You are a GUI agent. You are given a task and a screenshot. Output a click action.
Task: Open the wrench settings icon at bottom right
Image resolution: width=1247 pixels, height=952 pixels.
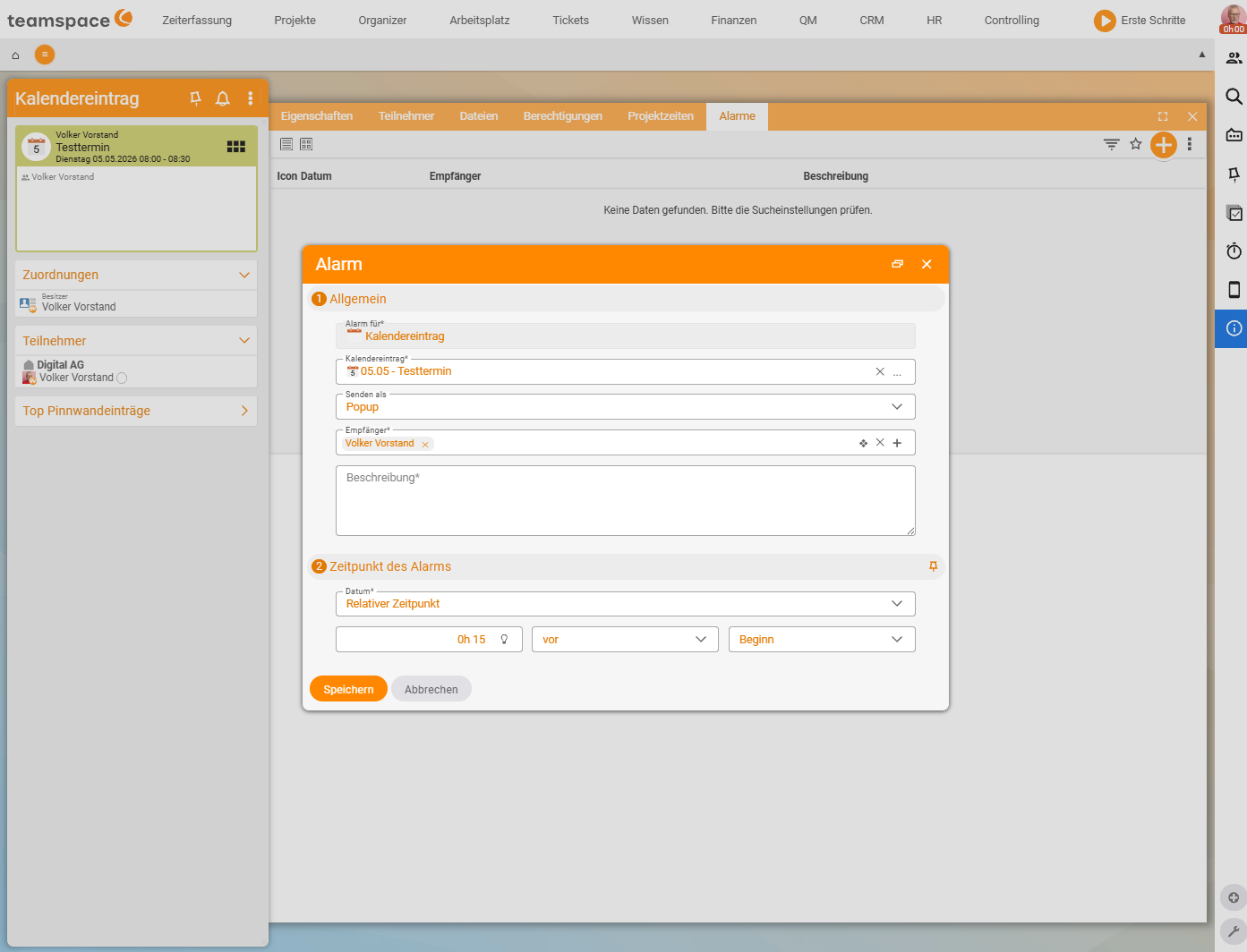coord(1234,931)
